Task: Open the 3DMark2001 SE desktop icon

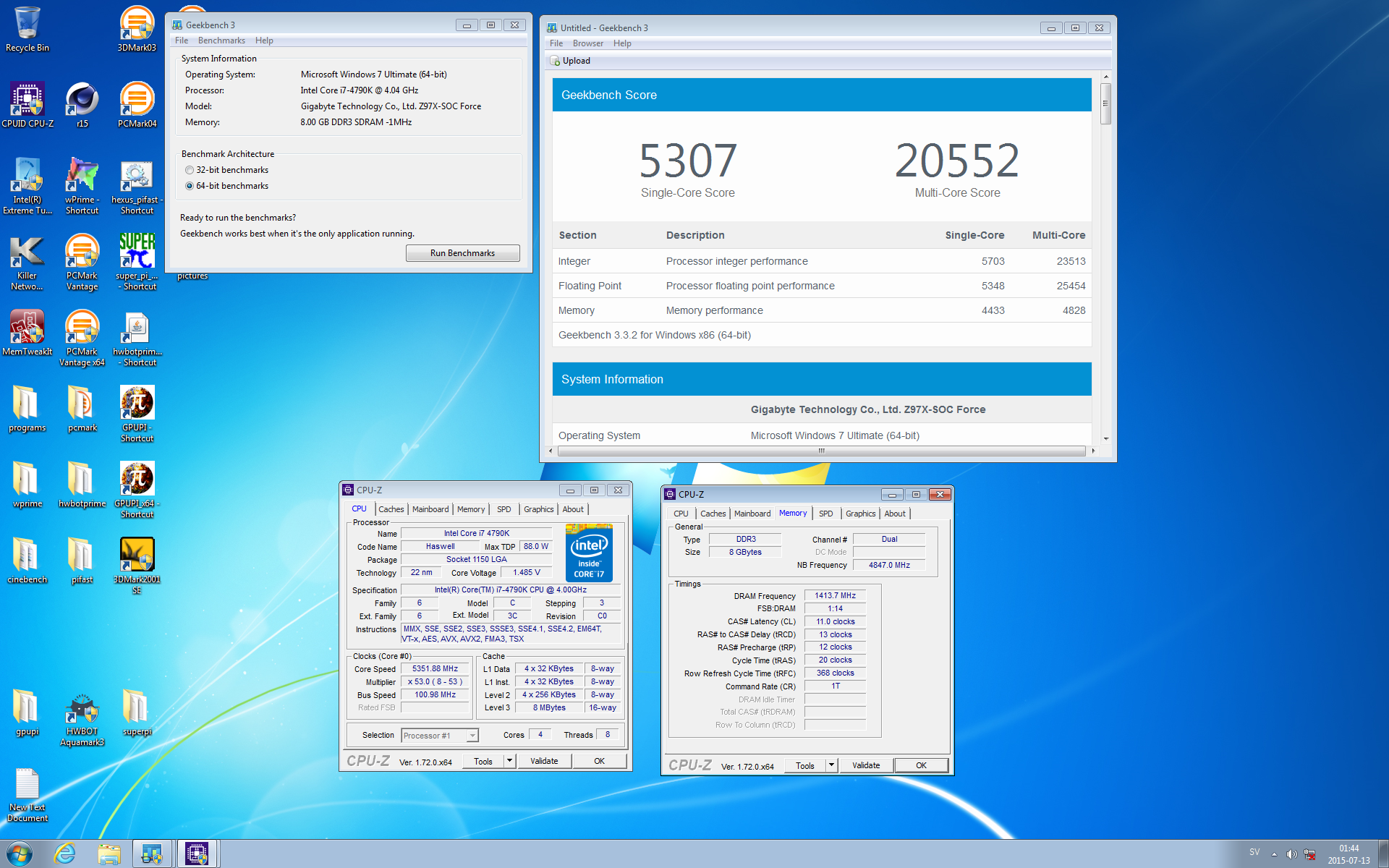Action: point(137,566)
